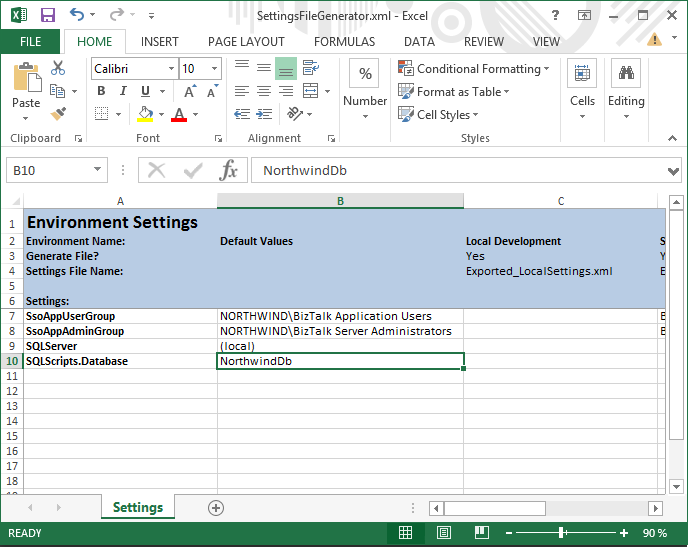Viewport: 688px width, 547px height.
Task: Click the Orientation text angle icon
Action: pos(295,114)
